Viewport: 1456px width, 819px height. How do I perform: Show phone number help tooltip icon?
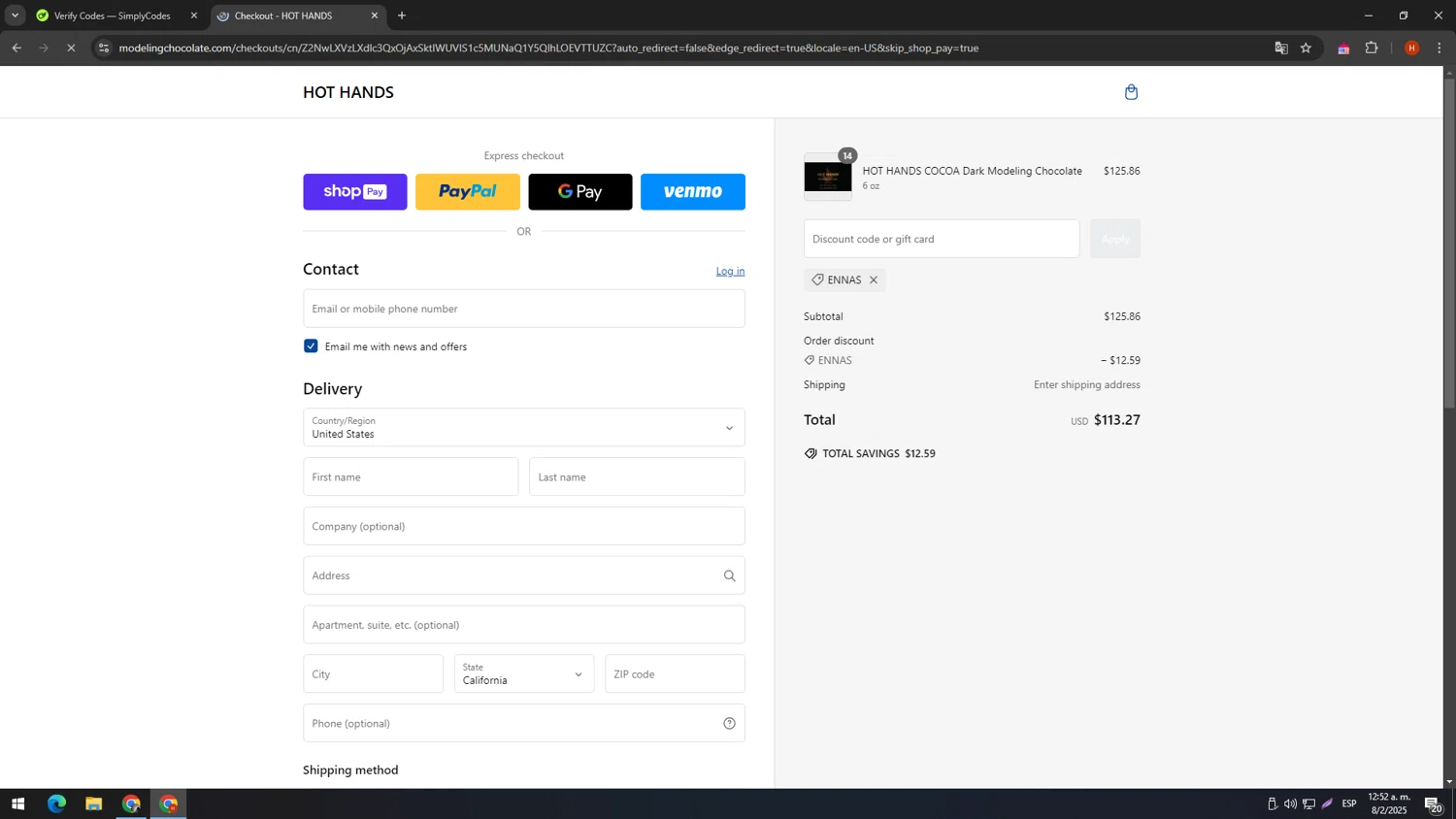729,724
